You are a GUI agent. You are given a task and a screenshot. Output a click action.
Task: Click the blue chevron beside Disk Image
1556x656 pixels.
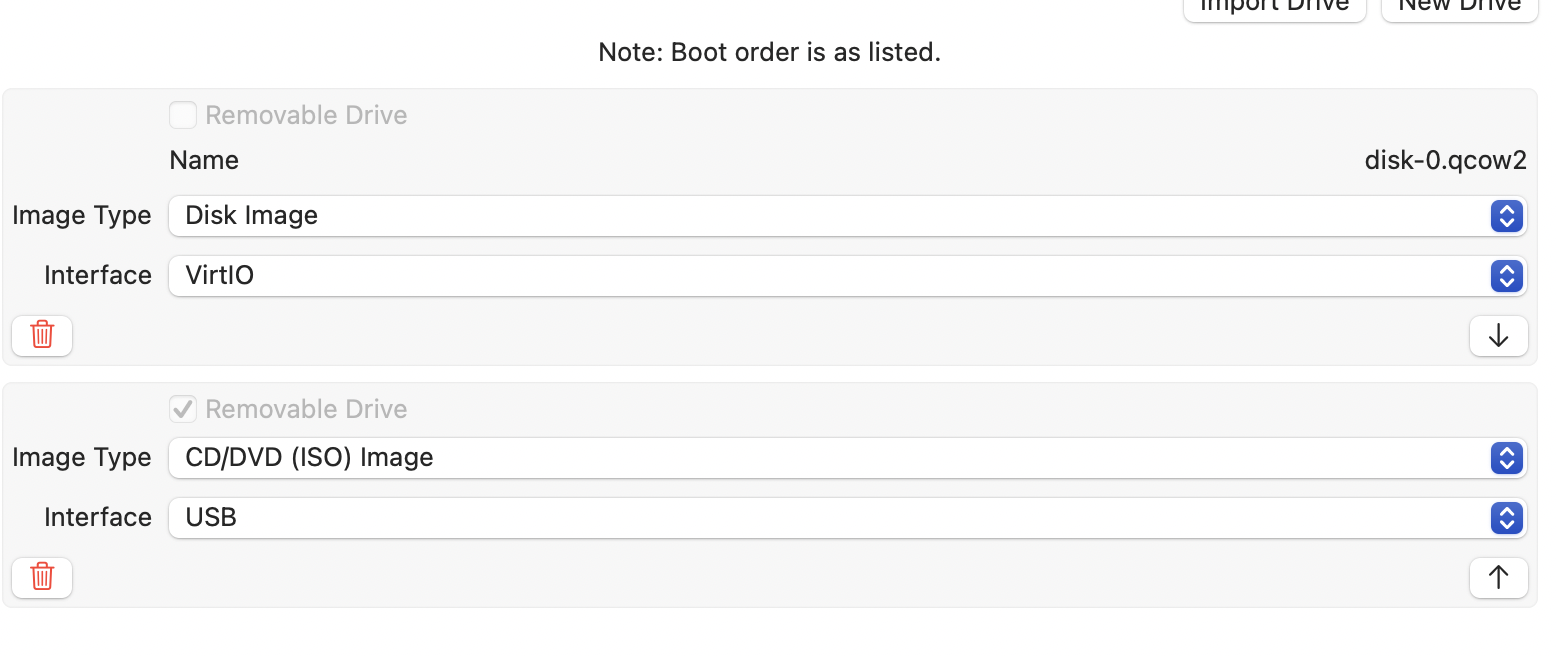pyautogui.click(x=1506, y=216)
